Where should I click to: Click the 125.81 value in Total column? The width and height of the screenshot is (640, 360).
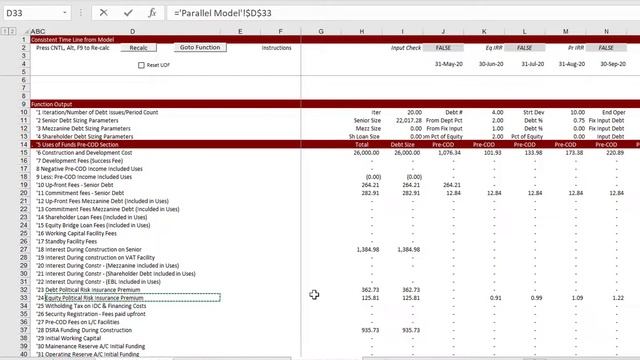[x=370, y=298]
